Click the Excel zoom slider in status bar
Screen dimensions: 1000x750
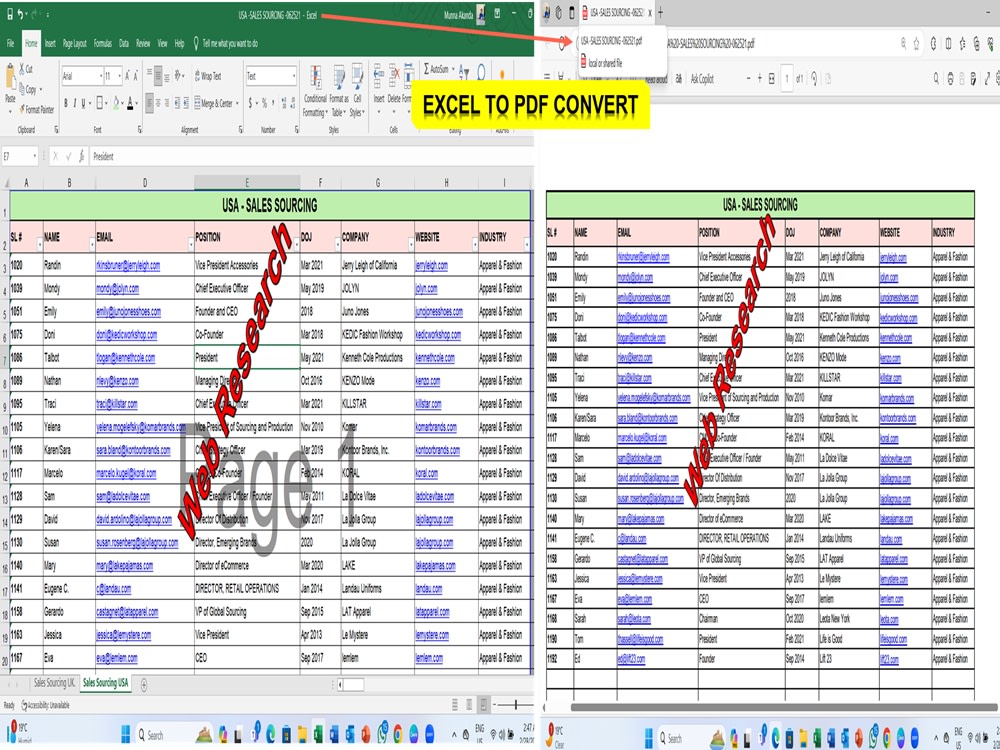515,705
